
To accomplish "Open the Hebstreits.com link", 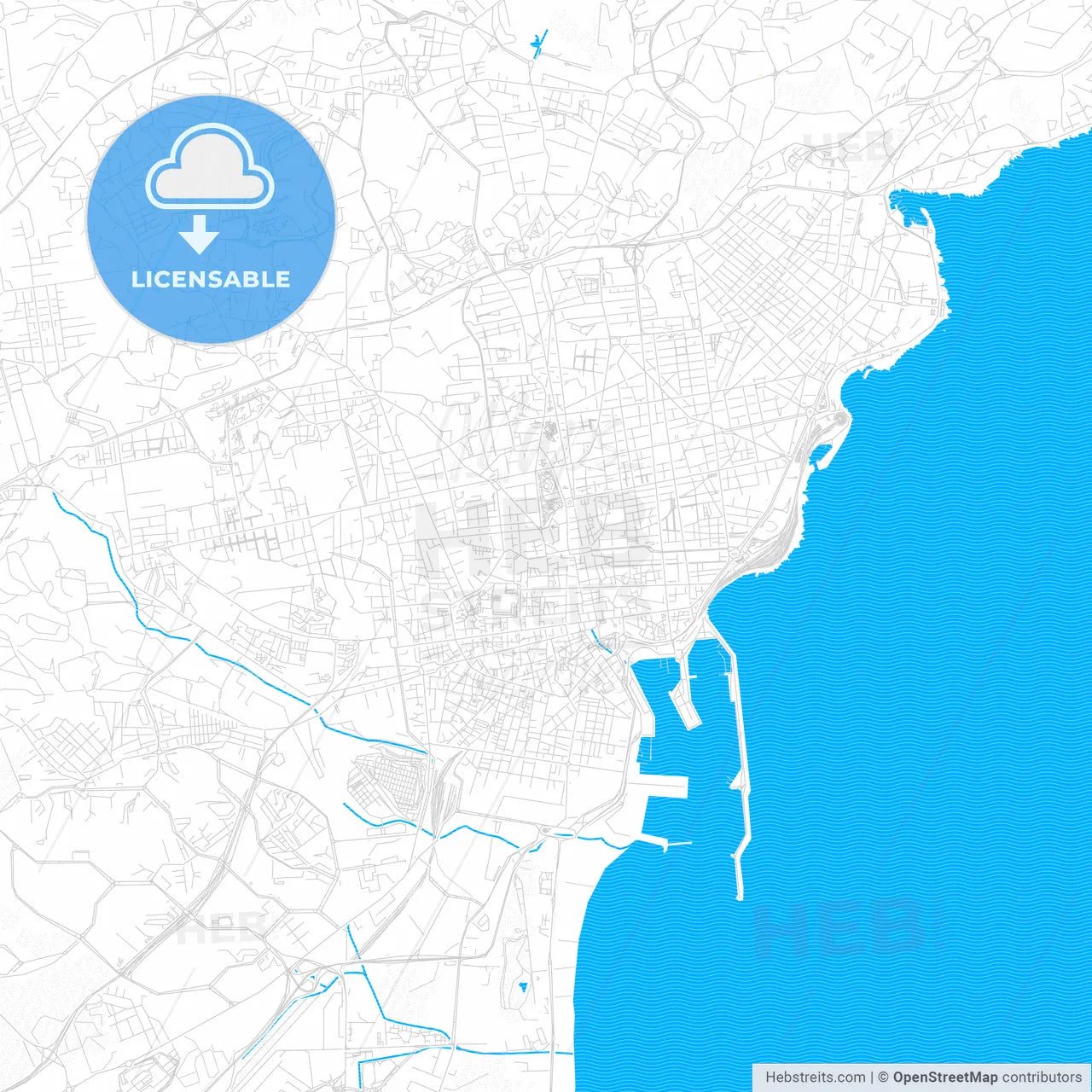I will tap(815, 1076).
